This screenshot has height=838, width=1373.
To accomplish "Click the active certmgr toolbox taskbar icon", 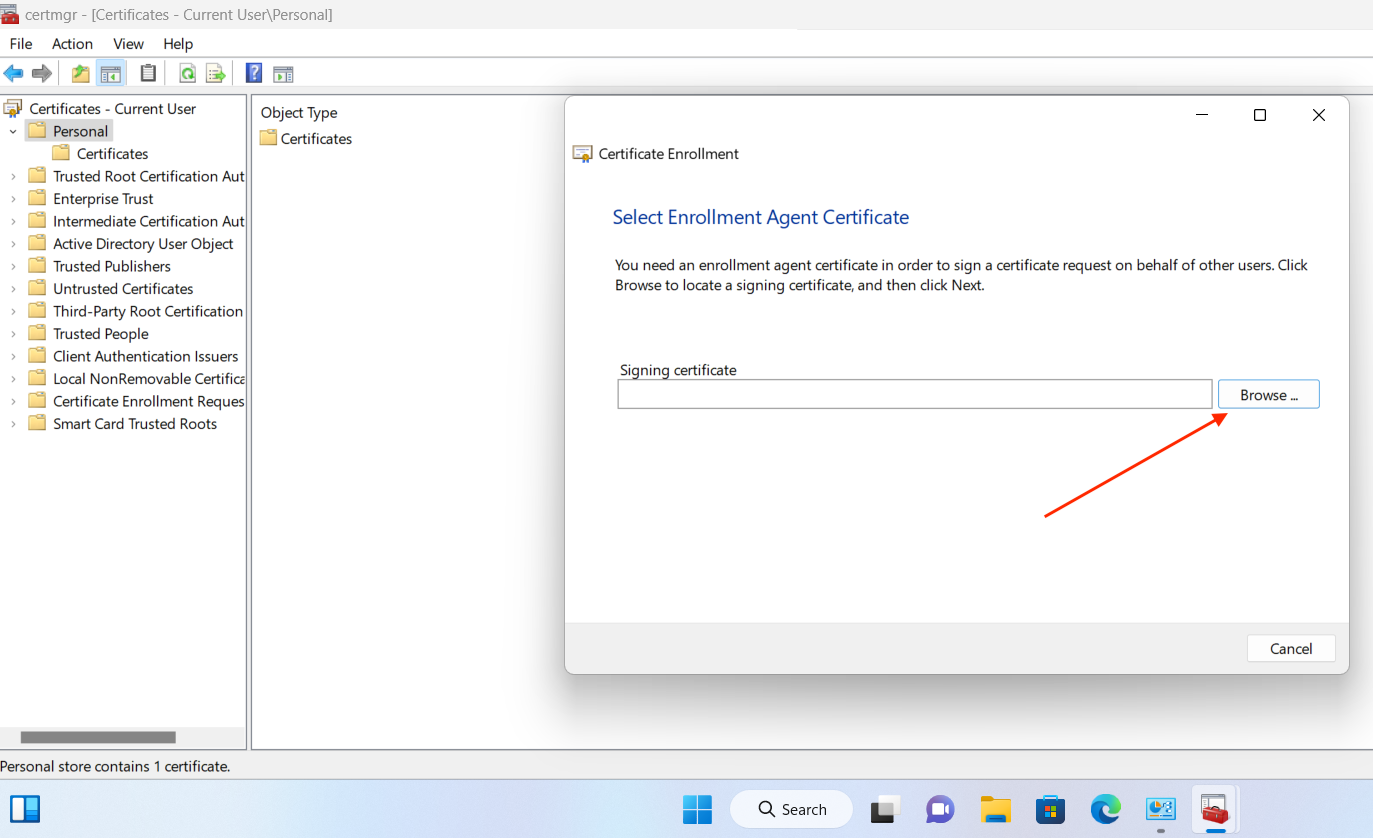I will [1214, 809].
